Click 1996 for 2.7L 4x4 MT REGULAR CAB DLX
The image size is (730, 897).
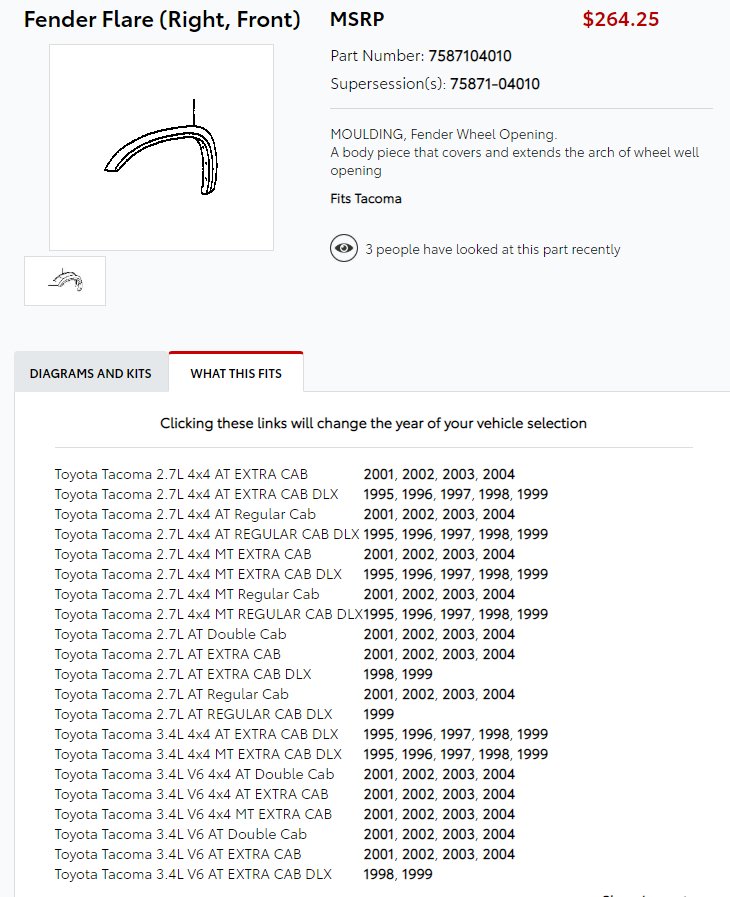point(417,614)
